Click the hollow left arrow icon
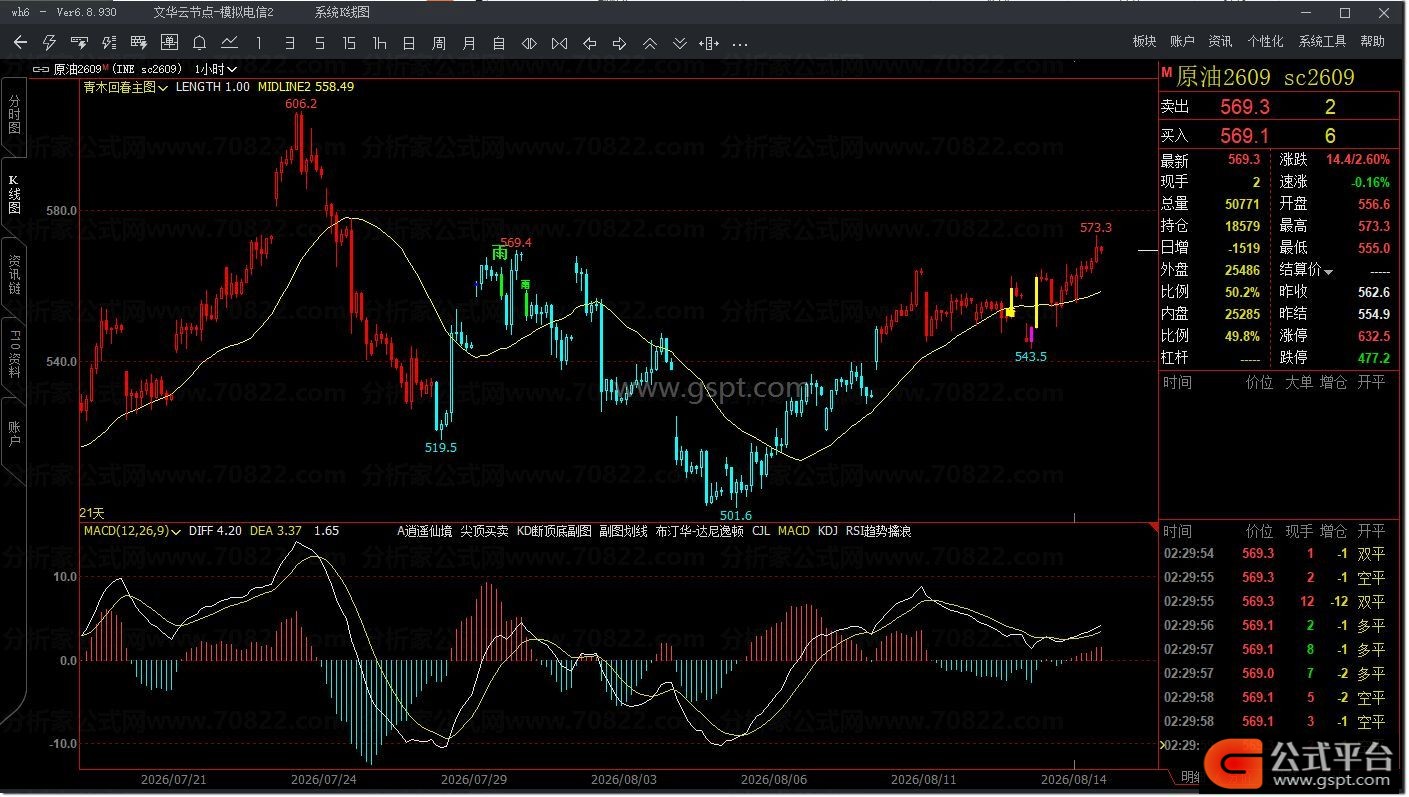 pos(589,43)
